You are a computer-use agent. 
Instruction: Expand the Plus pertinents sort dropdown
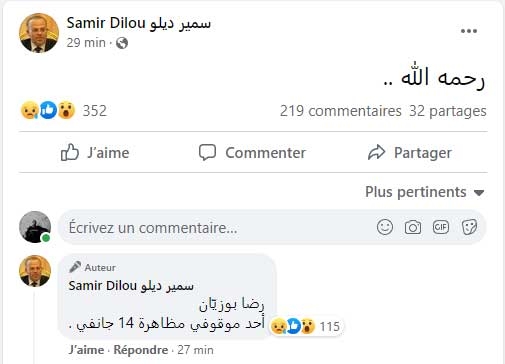tap(425, 192)
